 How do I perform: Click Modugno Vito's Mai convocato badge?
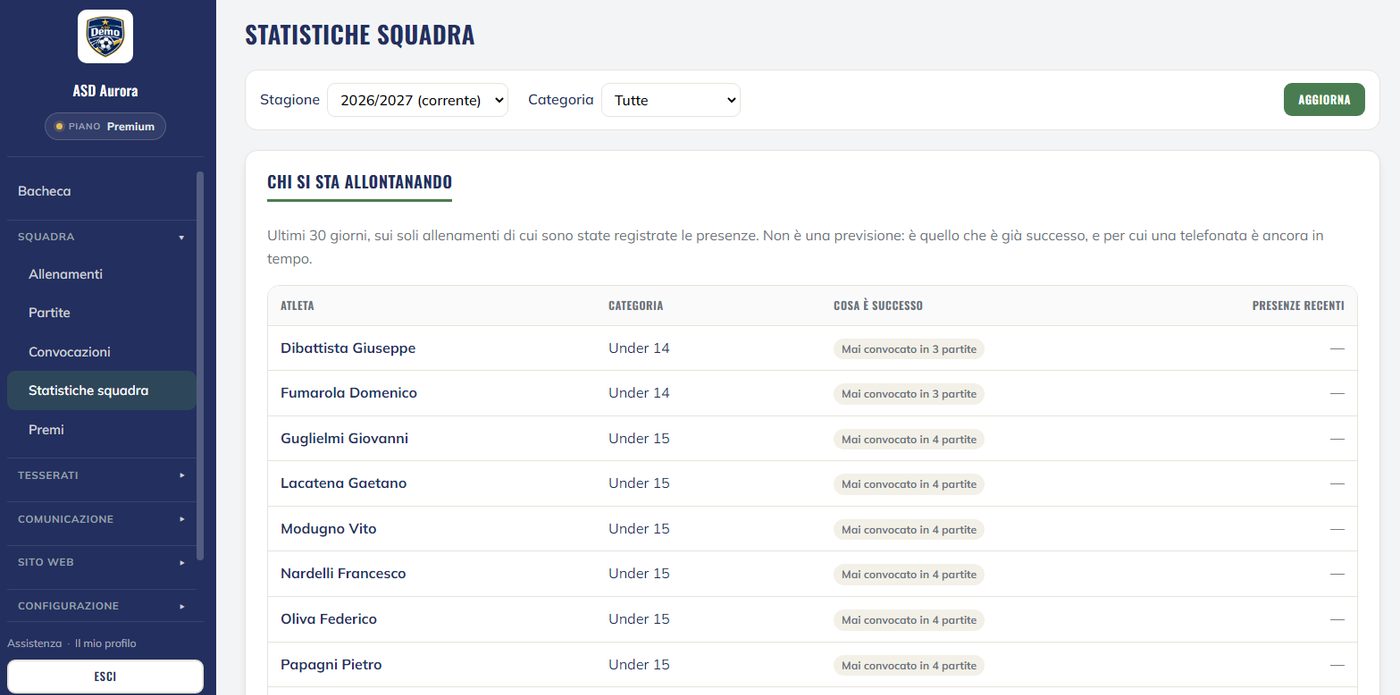(x=909, y=529)
